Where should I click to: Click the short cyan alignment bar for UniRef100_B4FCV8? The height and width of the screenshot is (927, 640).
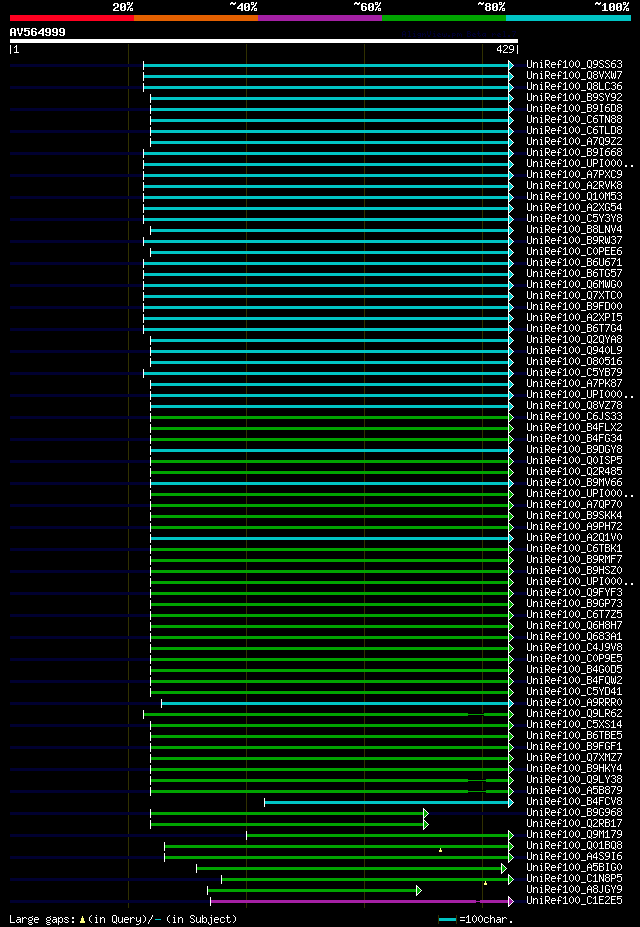pos(386,802)
